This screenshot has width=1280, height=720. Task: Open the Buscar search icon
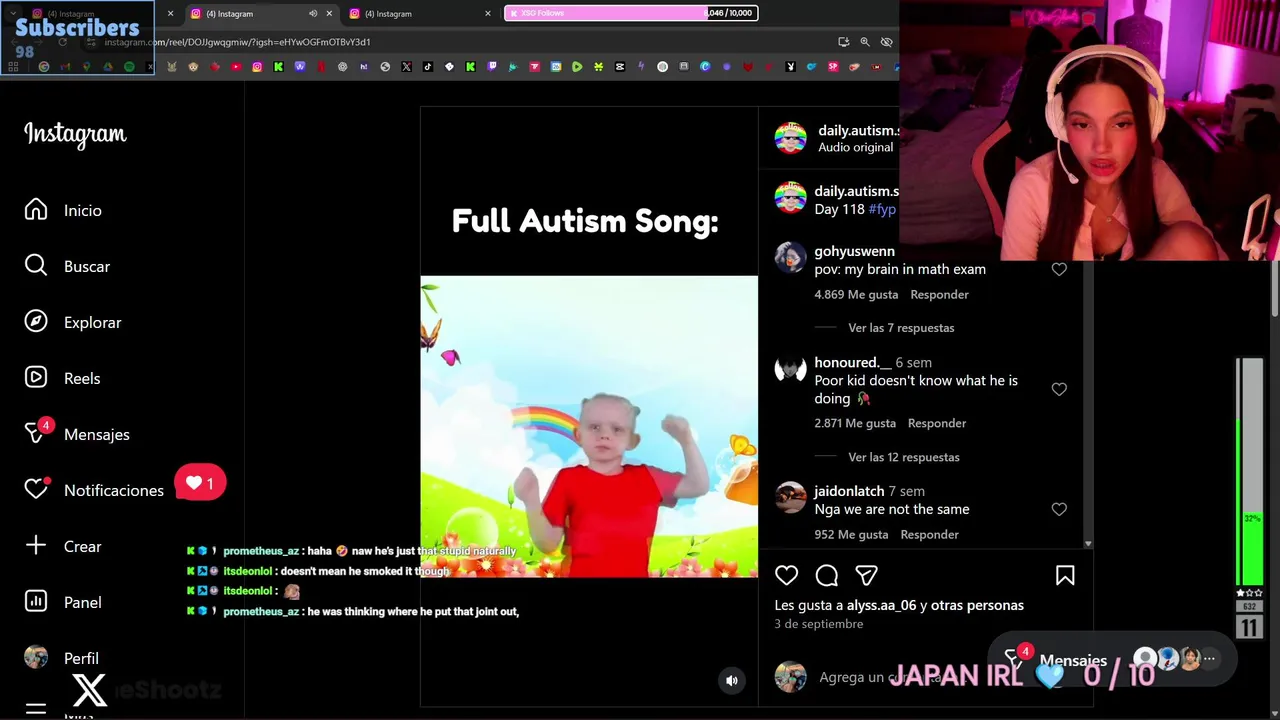click(36, 266)
